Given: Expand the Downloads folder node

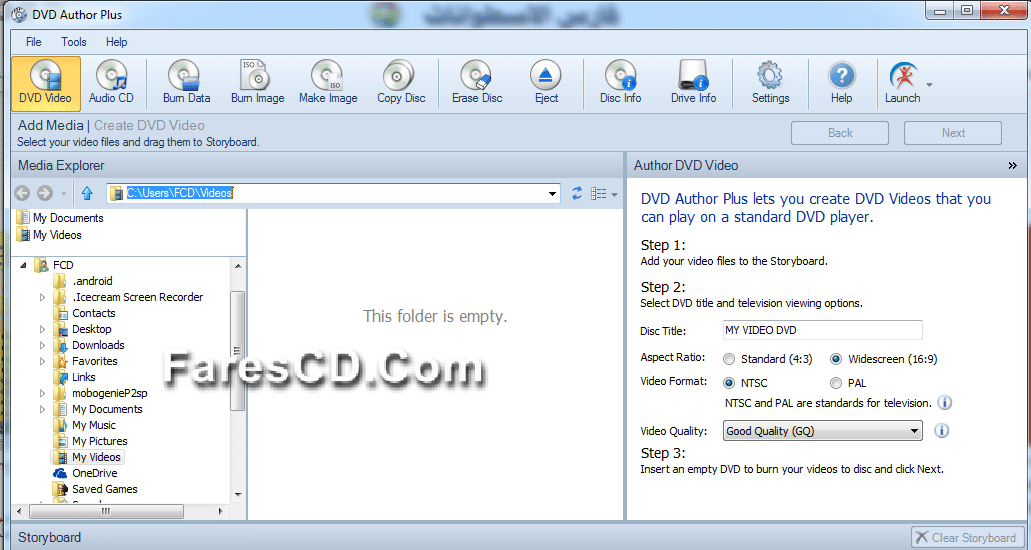Looking at the screenshot, I should (x=43, y=345).
